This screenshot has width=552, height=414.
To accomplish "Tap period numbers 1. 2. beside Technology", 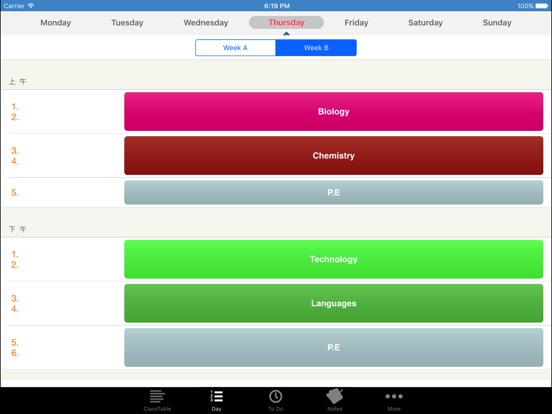I will tap(15, 259).
